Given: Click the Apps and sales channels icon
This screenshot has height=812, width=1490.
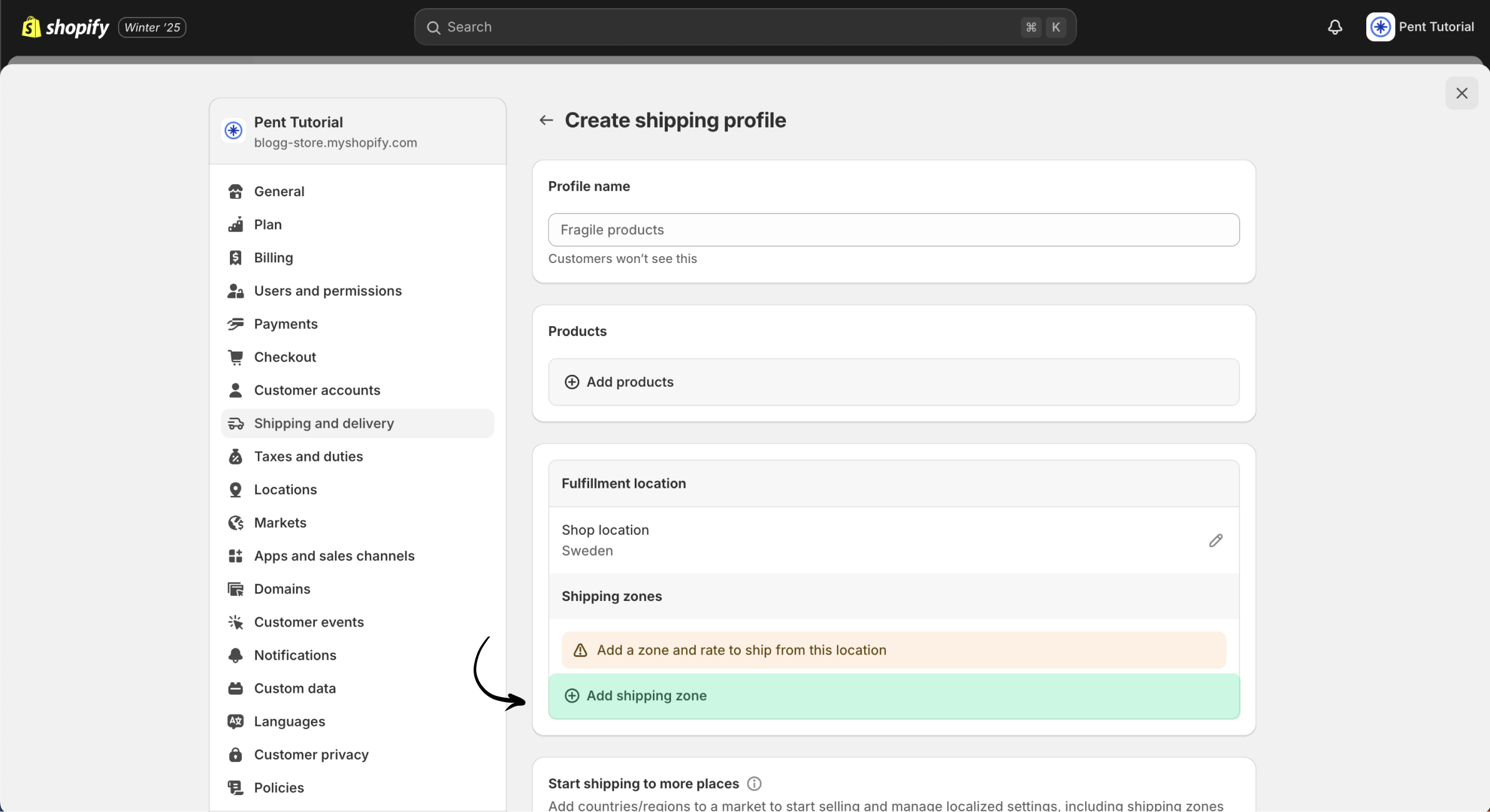Looking at the screenshot, I should [x=236, y=556].
